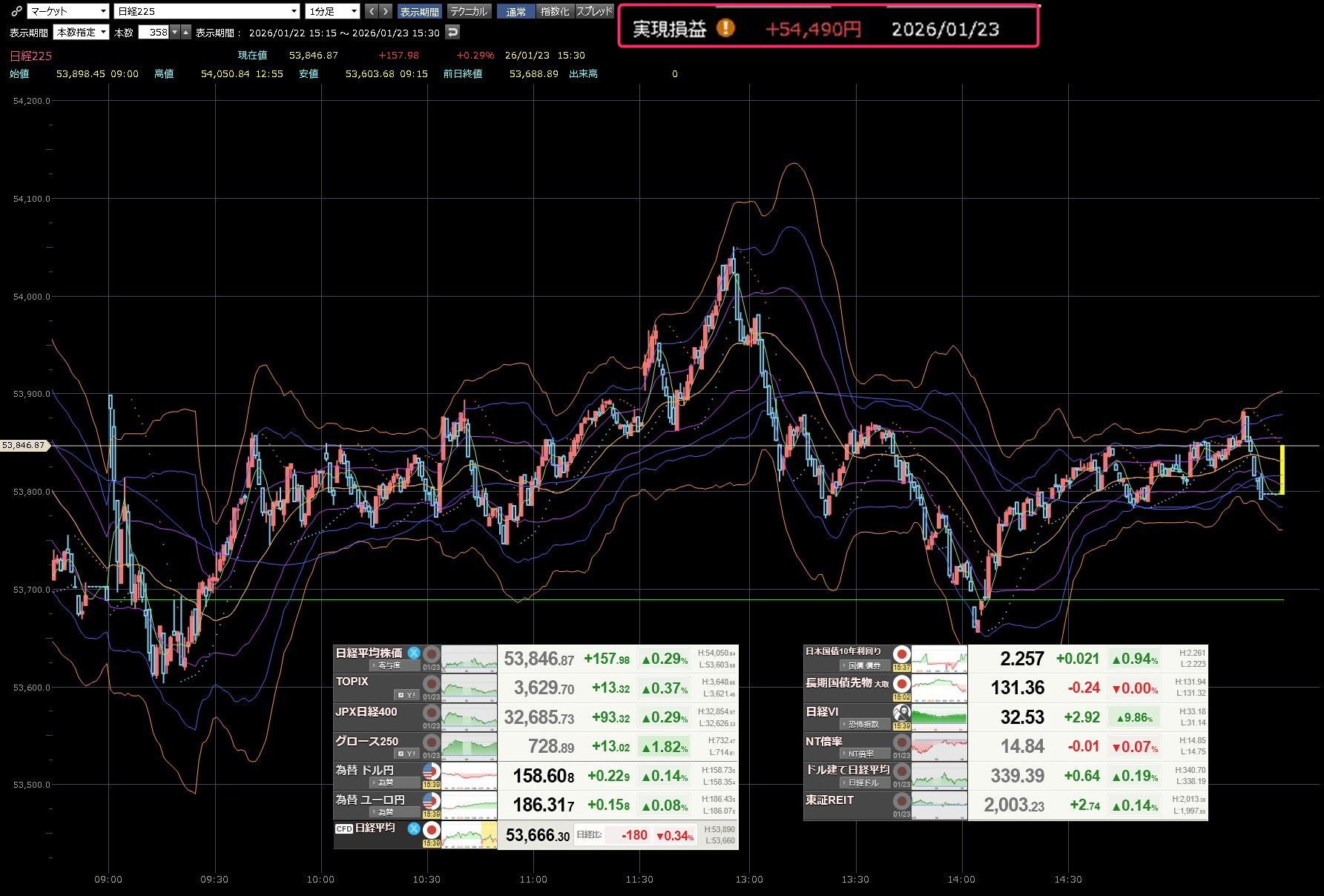Open the マーケット category dropdown
The image size is (1324, 896).
68,11
